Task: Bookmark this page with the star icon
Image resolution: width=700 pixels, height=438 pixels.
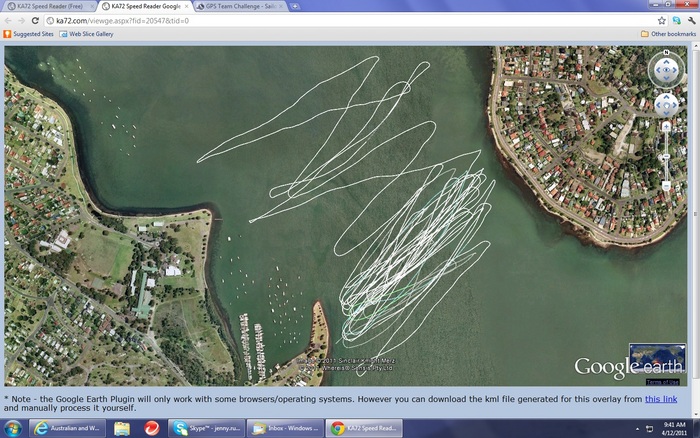Action: coord(662,20)
